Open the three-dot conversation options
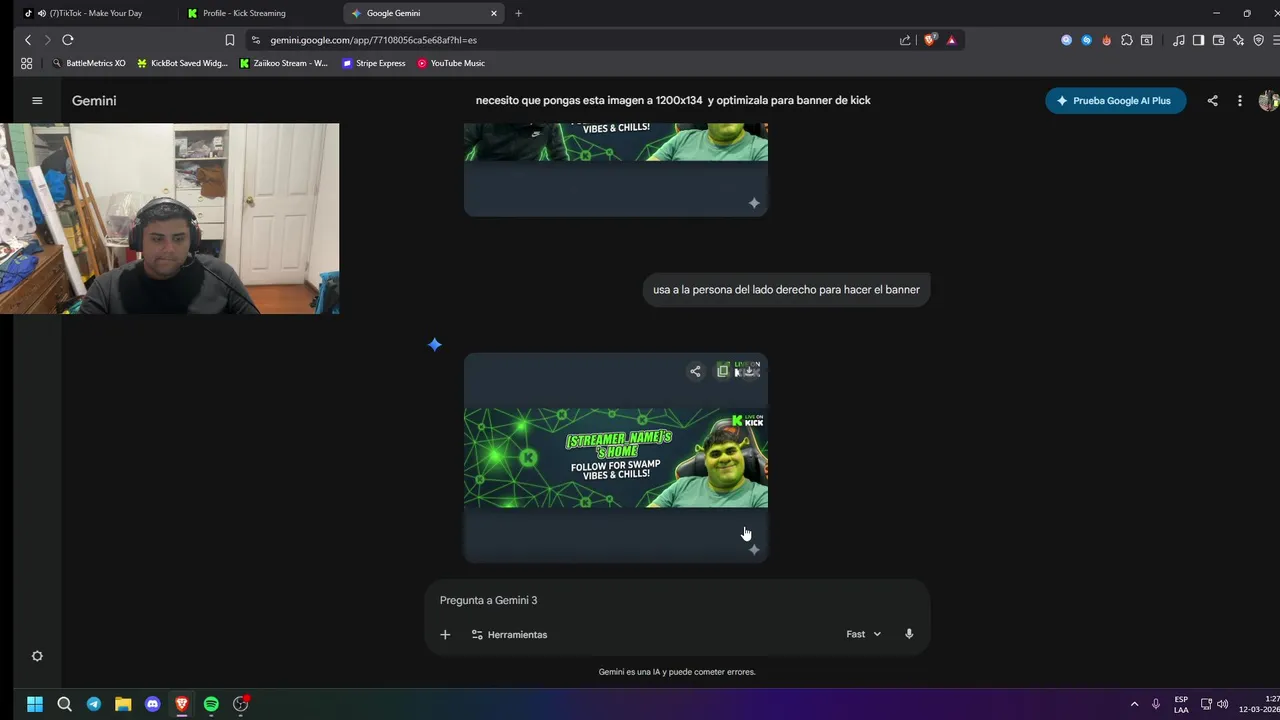The image size is (1280, 720). pyautogui.click(x=1239, y=101)
